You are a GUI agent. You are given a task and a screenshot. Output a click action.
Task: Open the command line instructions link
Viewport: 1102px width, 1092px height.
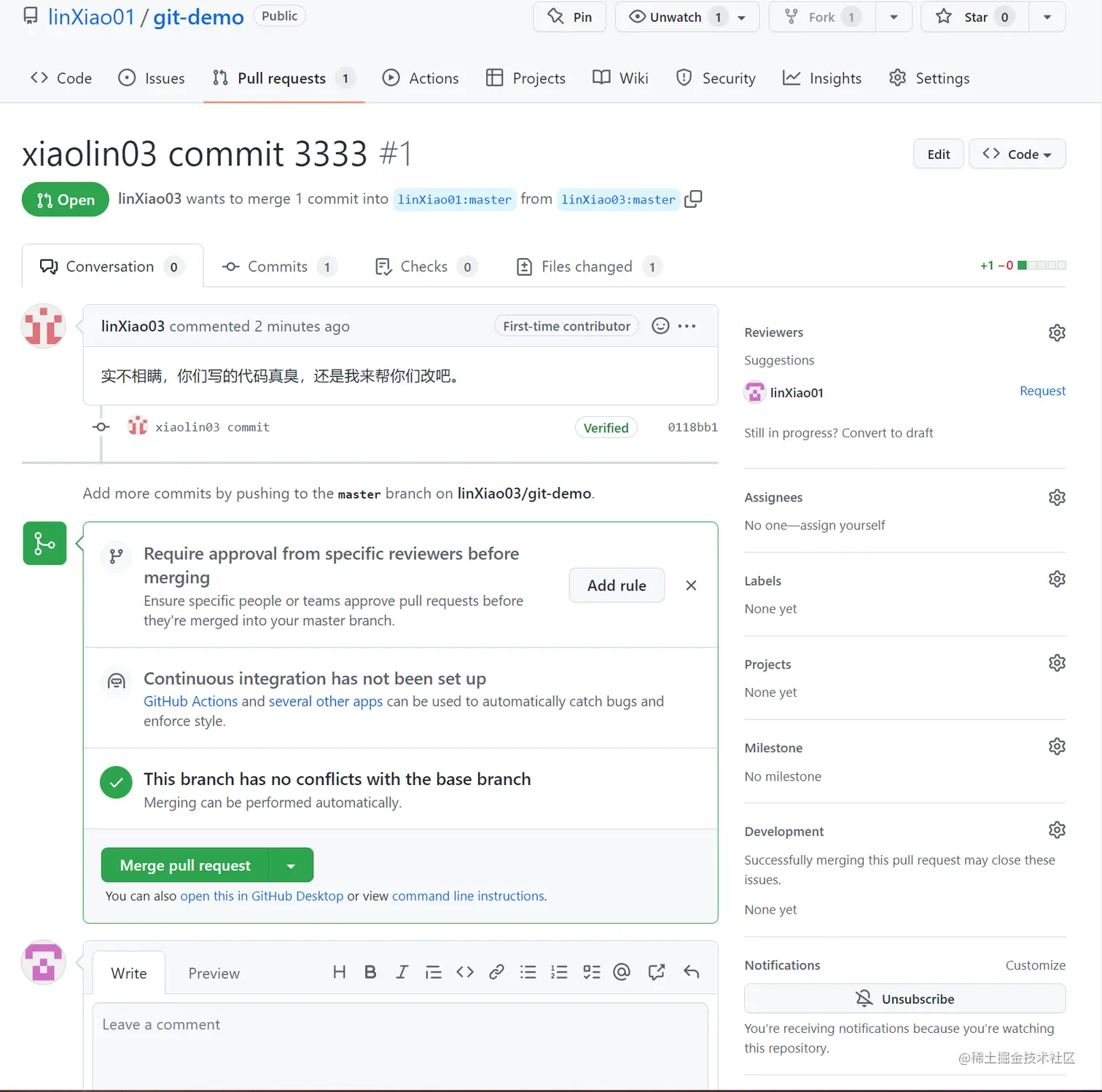coord(468,896)
